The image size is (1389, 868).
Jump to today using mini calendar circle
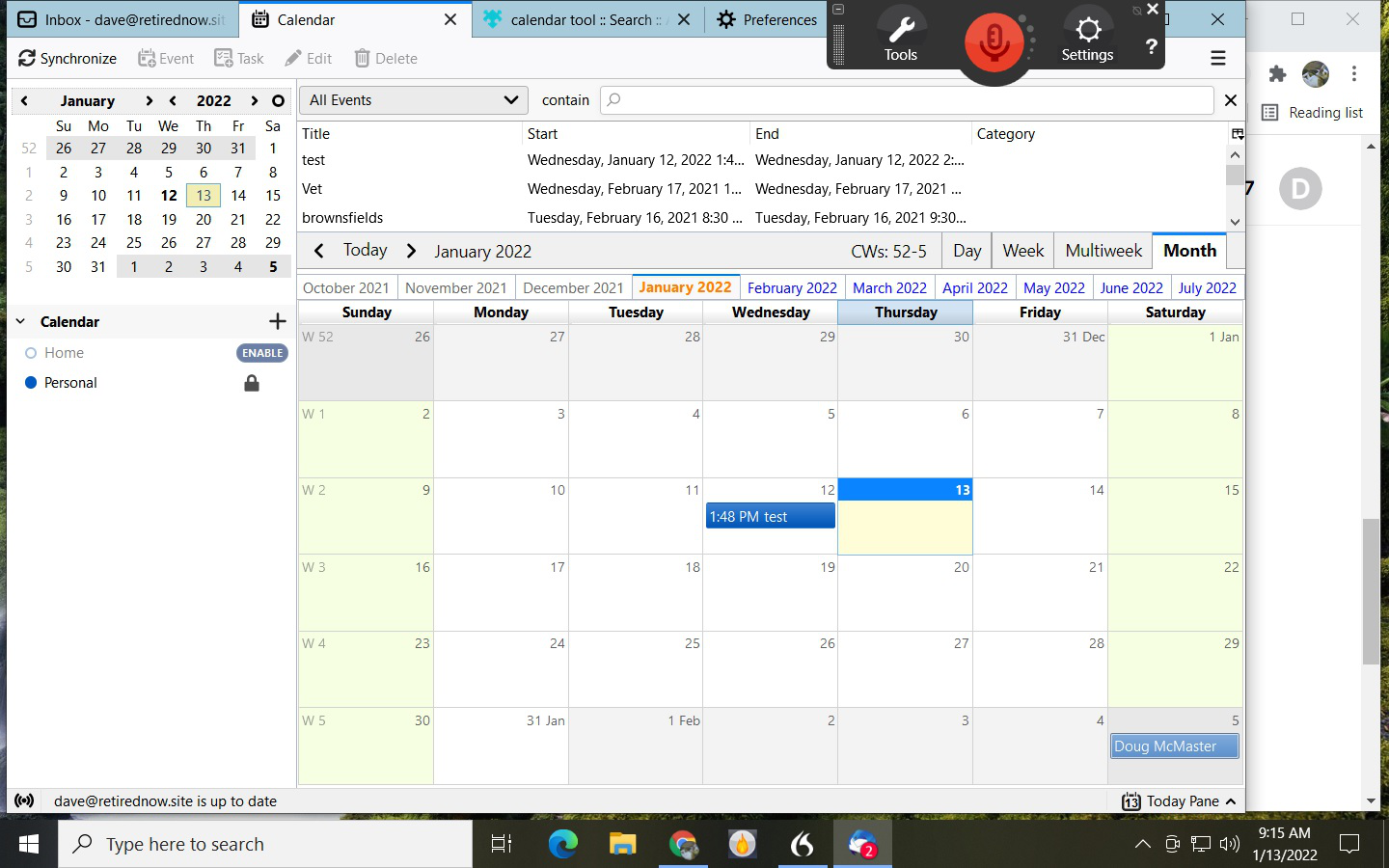pyautogui.click(x=278, y=100)
